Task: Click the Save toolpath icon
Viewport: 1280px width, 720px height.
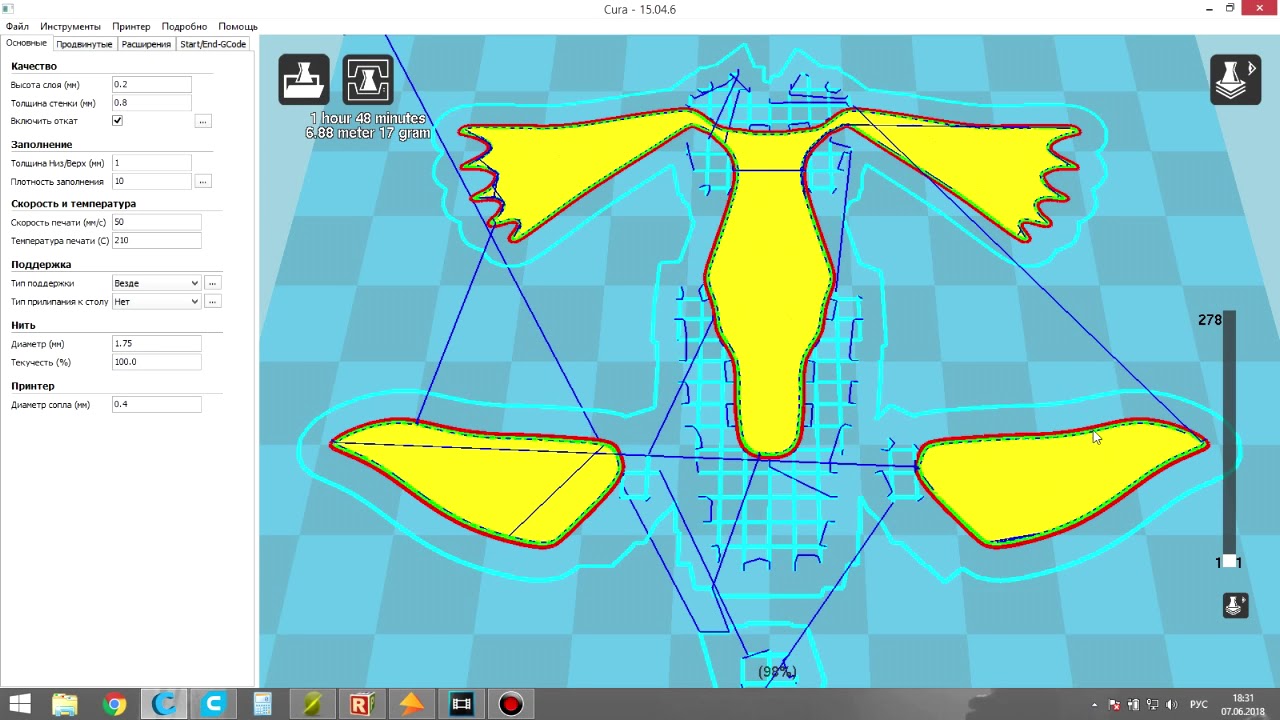Action: coord(368,80)
